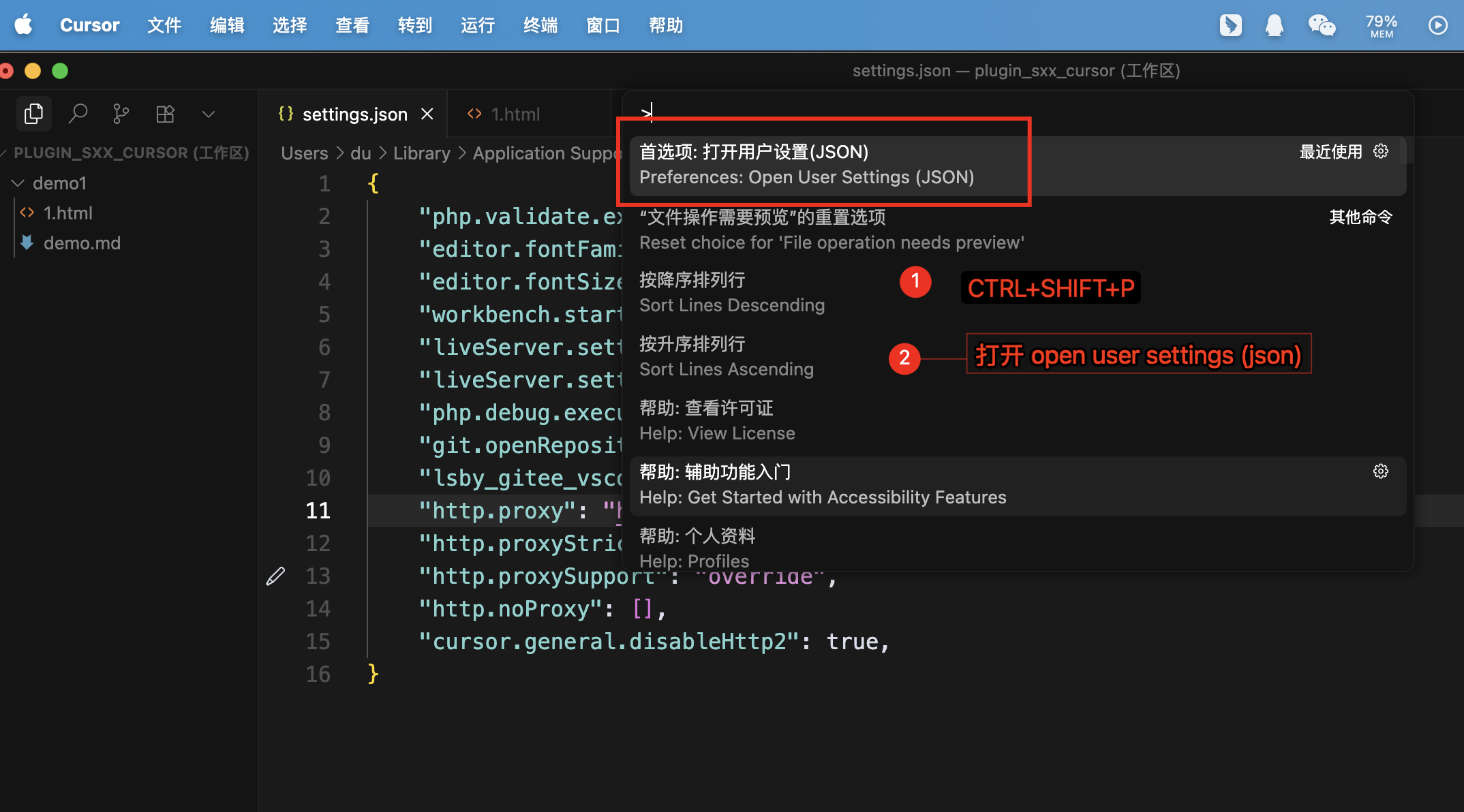1464x812 pixels.
Task: Click the Application Support breadcrumb segment
Action: click(x=547, y=153)
